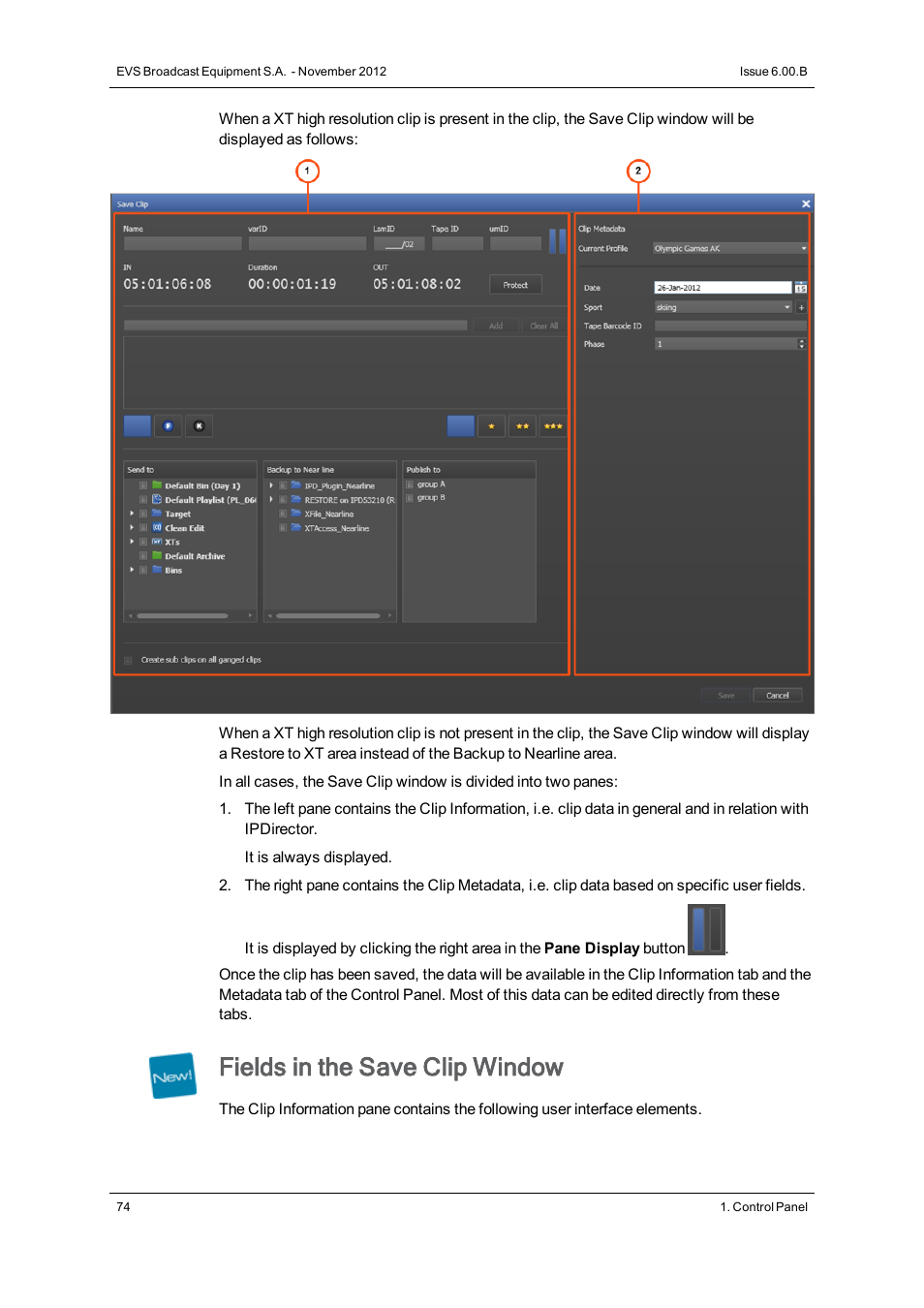Check the Default Archive checkbox

(x=143, y=556)
